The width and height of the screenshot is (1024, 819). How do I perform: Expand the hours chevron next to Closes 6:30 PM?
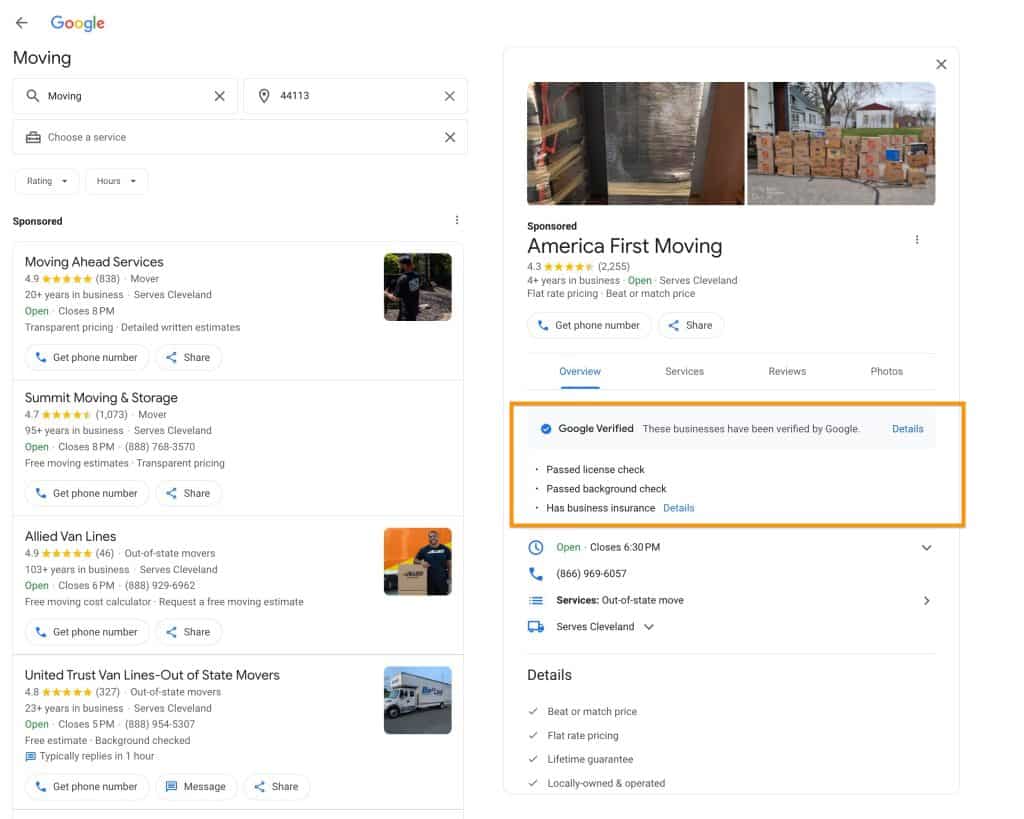coord(926,547)
